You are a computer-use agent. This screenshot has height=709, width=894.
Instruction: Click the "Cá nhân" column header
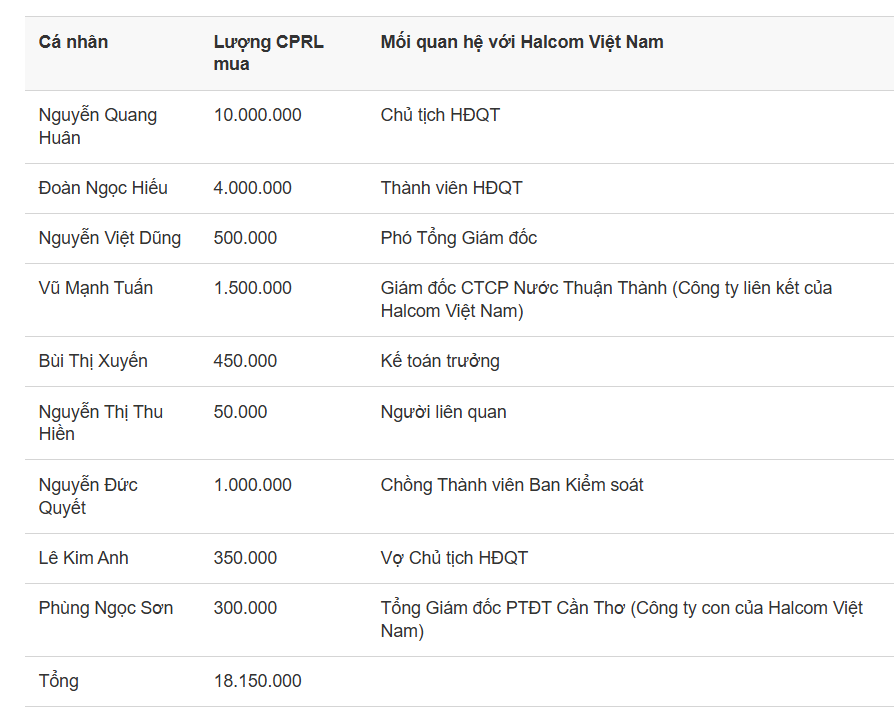coord(73,42)
